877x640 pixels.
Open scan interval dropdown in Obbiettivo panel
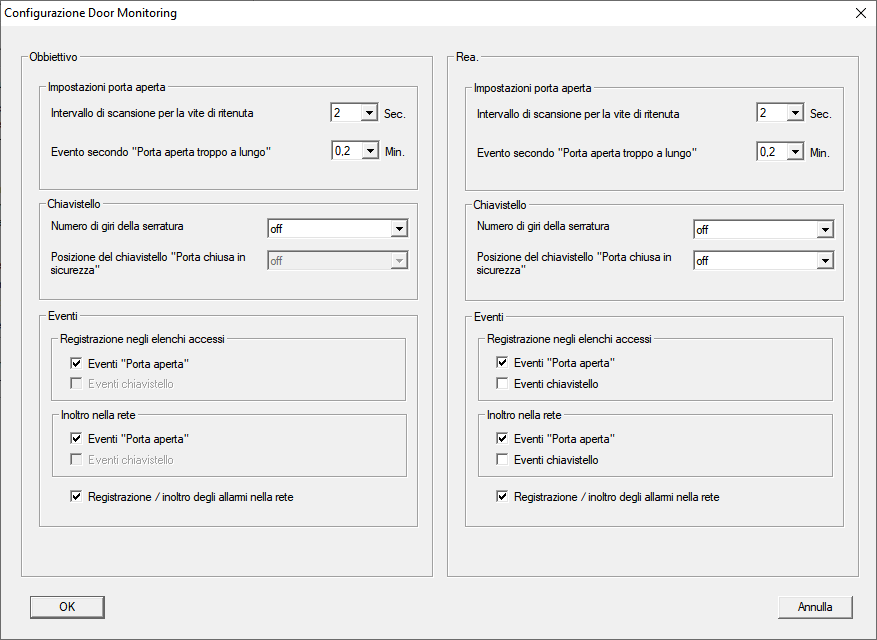pos(368,113)
